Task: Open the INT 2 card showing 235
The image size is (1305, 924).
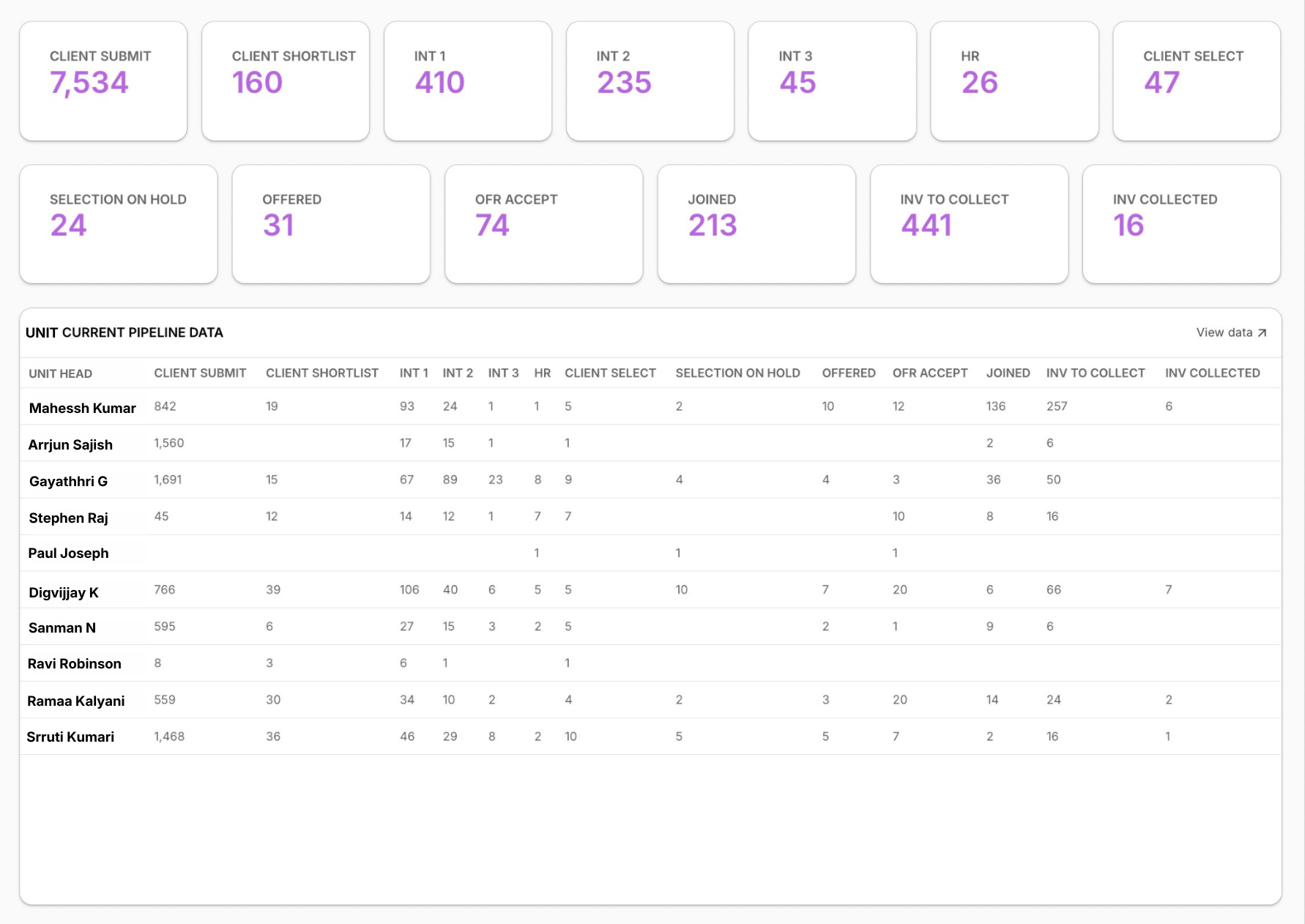Action: pos(650,81)
